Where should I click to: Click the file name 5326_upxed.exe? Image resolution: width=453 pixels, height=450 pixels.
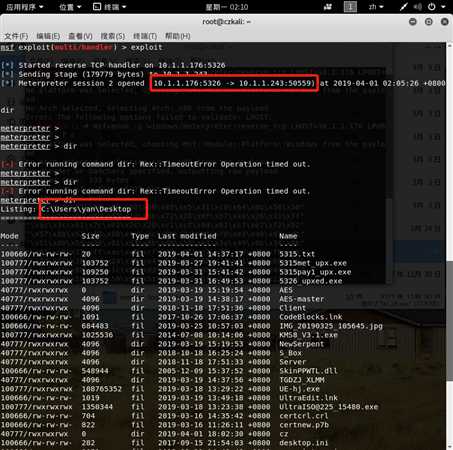(x=311, y=281)
